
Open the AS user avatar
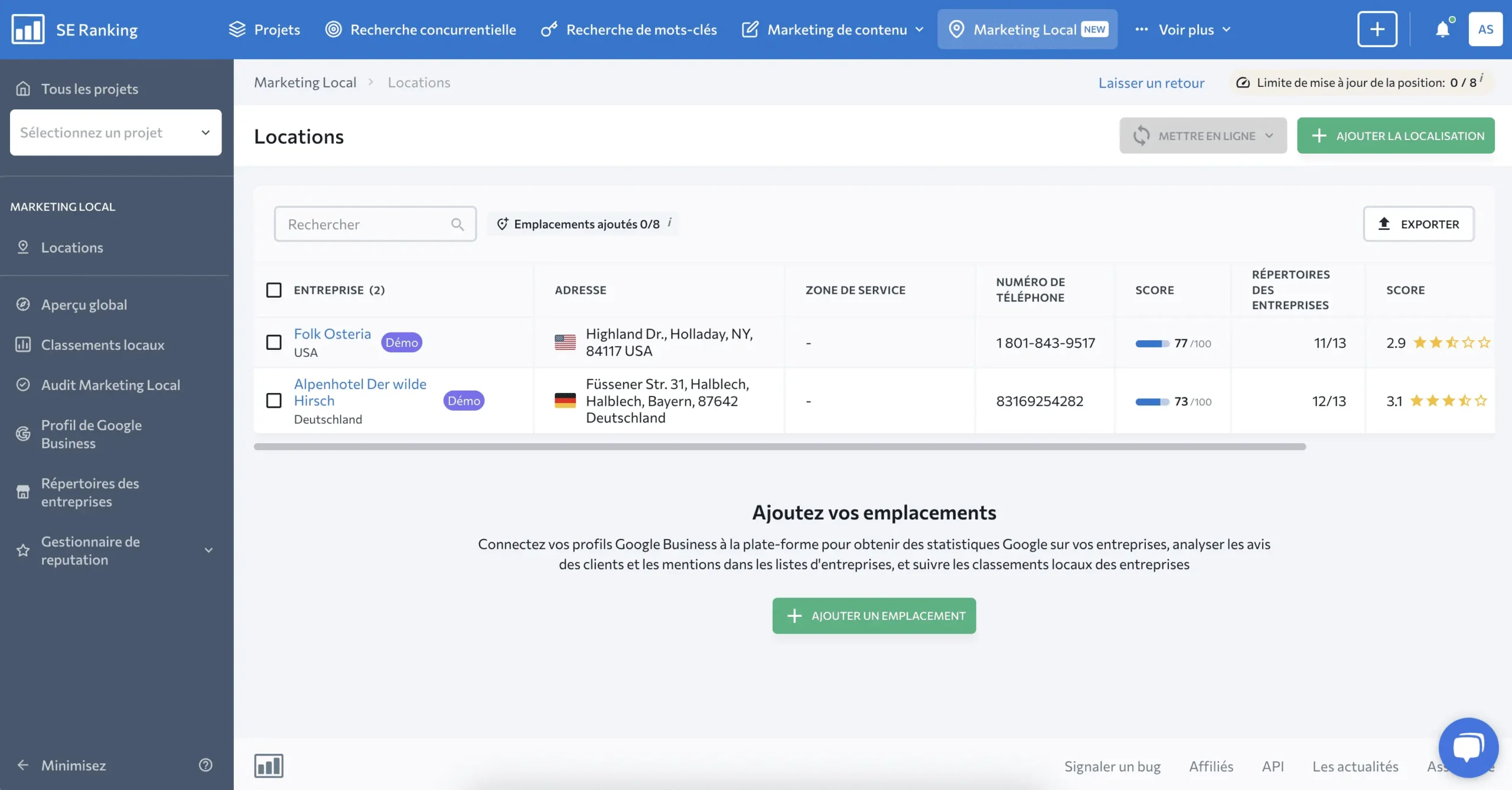[x=1485, y=29]
